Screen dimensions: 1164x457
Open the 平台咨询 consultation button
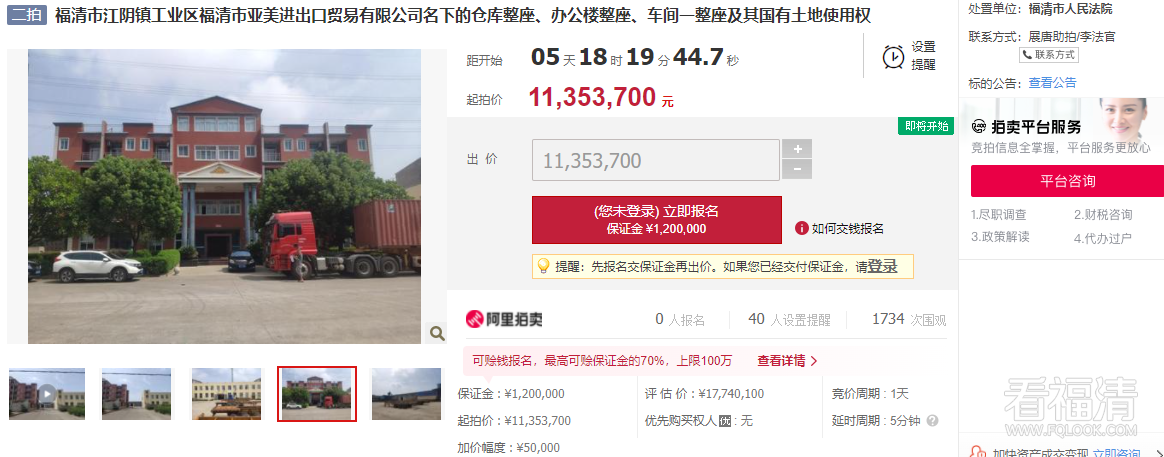click(1067, 181)
